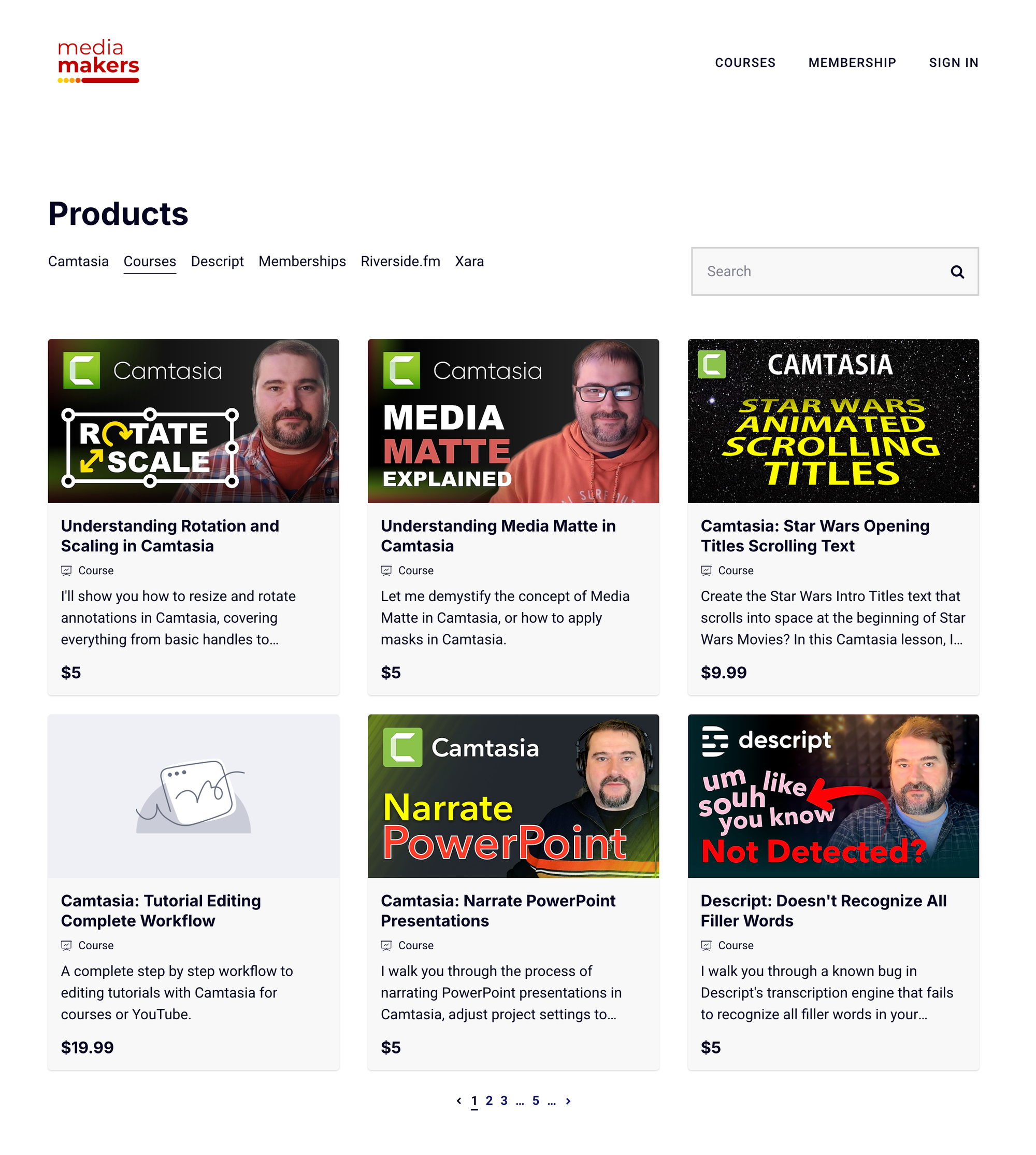Click course icon under Star Wars title

706,570
